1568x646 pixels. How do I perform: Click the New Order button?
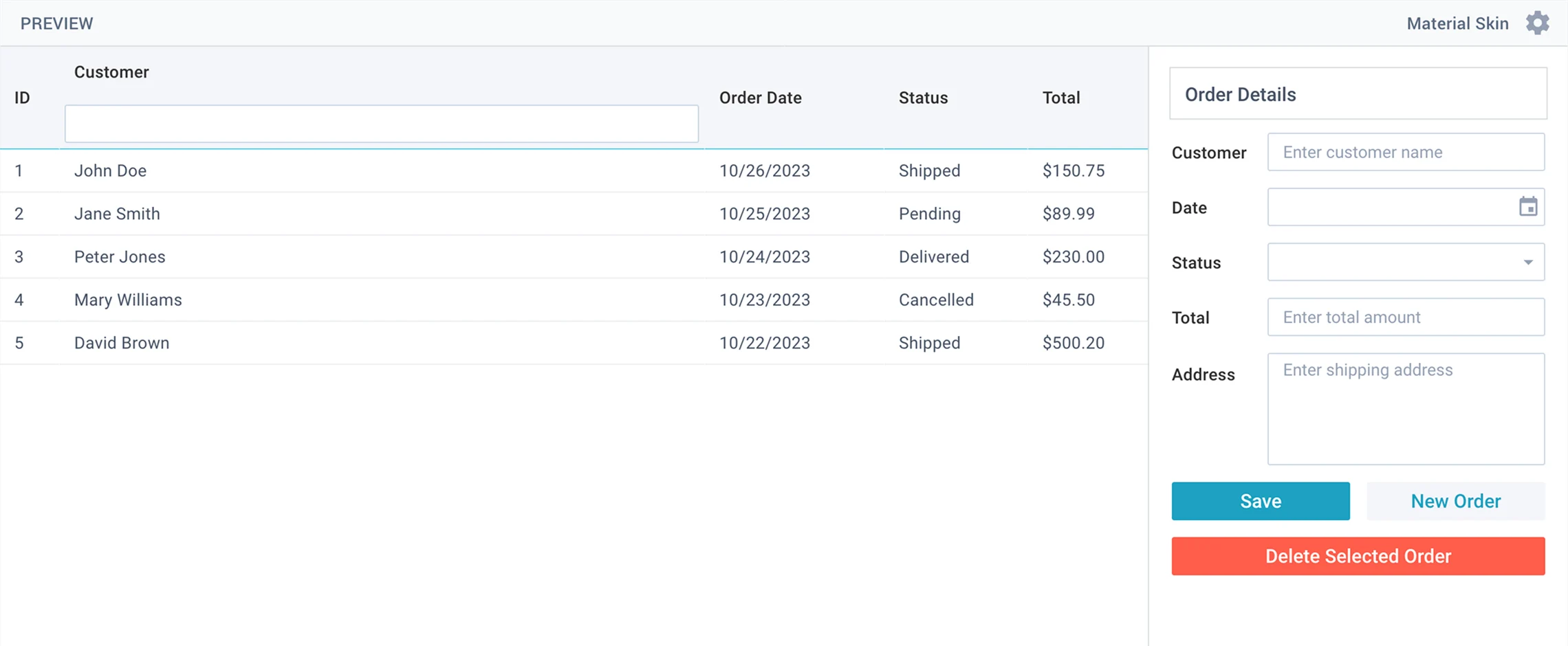(1455, 501)
